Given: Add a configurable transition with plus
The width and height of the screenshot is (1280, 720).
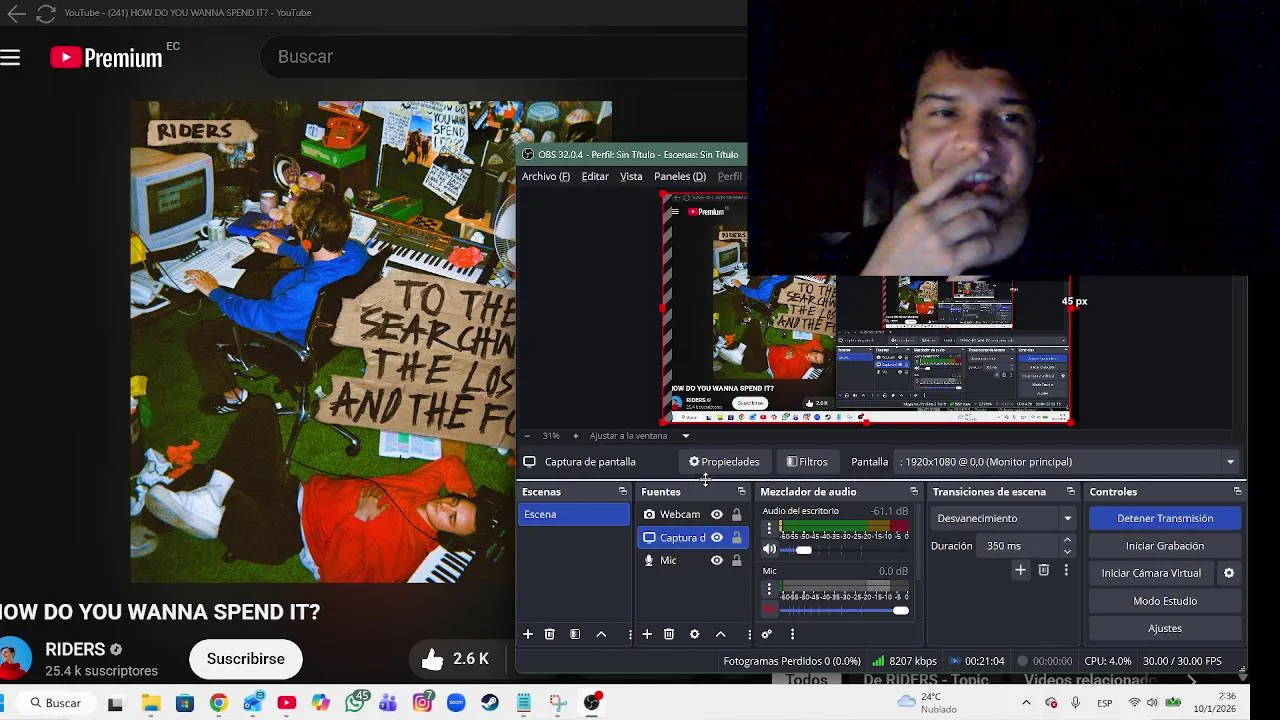Looking at the screenshot, I should [1020, 570].
